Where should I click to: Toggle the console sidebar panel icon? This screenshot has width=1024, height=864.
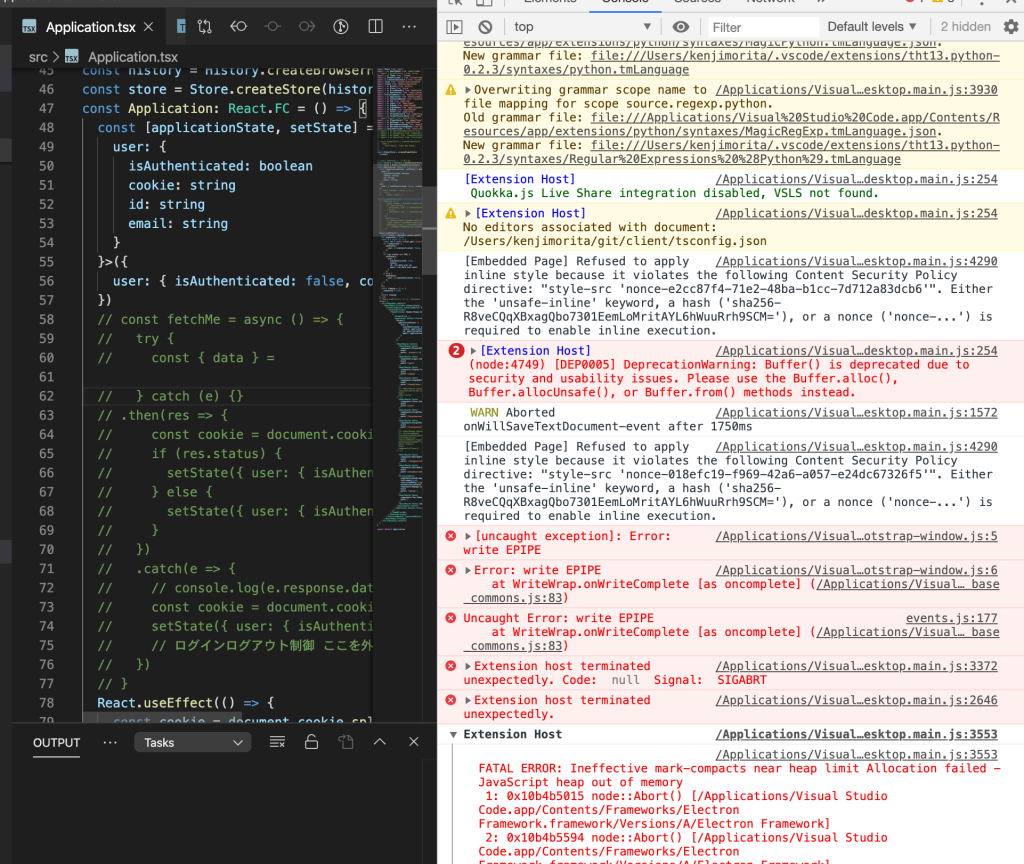pyautogui.click(x=454, y=27)
